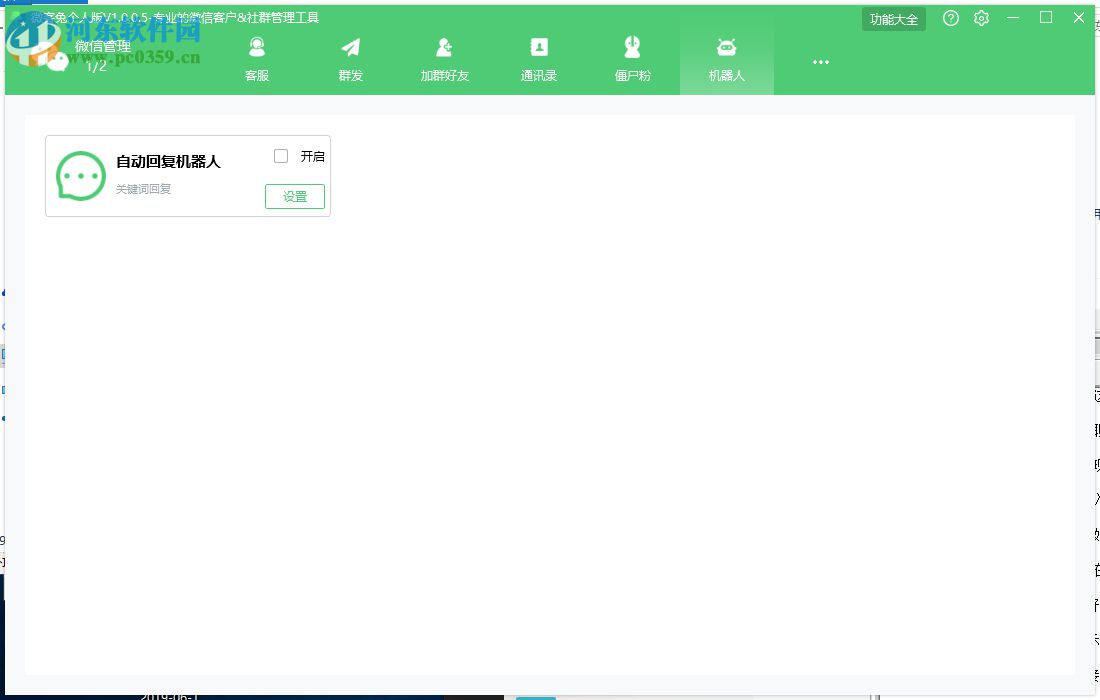This screenshot has width=1100, height=700.
Task: Click the green chat bubble icon on the auto-reply card
Action: point(80,176)
